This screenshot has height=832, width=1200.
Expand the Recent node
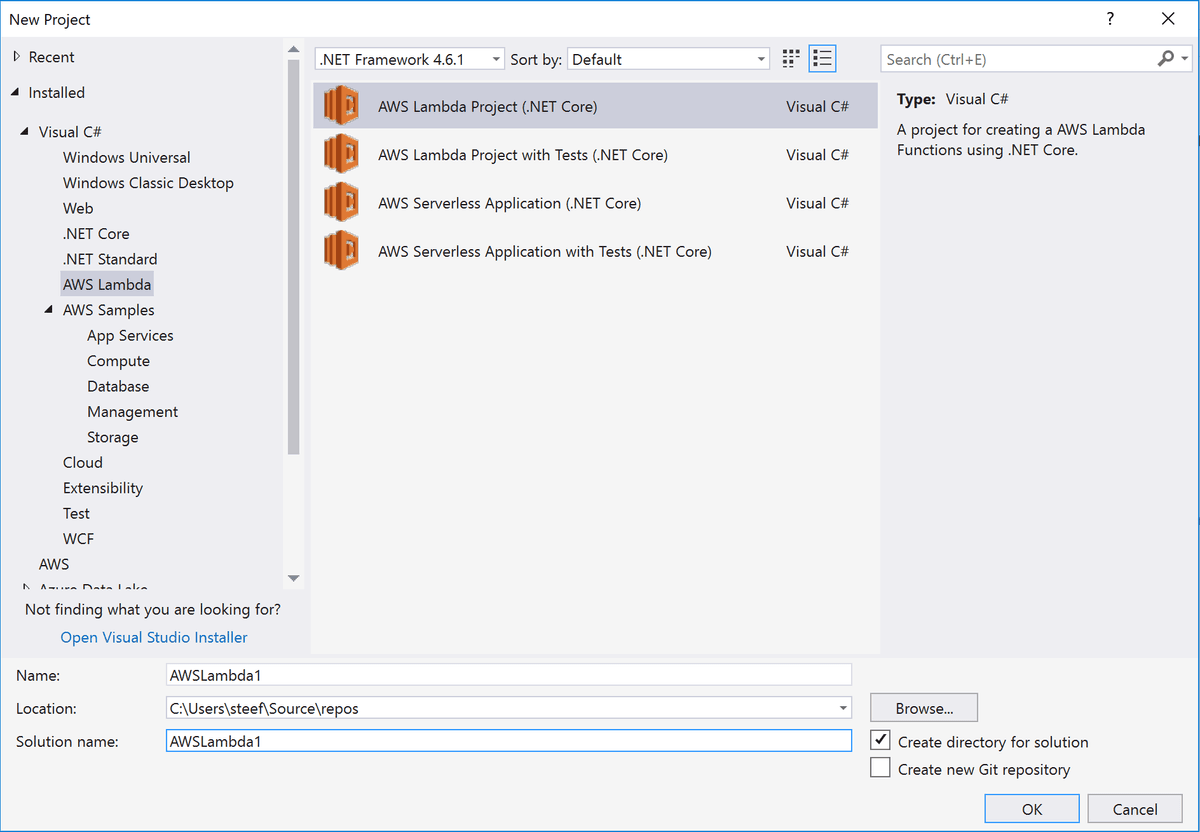pos(16,57)
